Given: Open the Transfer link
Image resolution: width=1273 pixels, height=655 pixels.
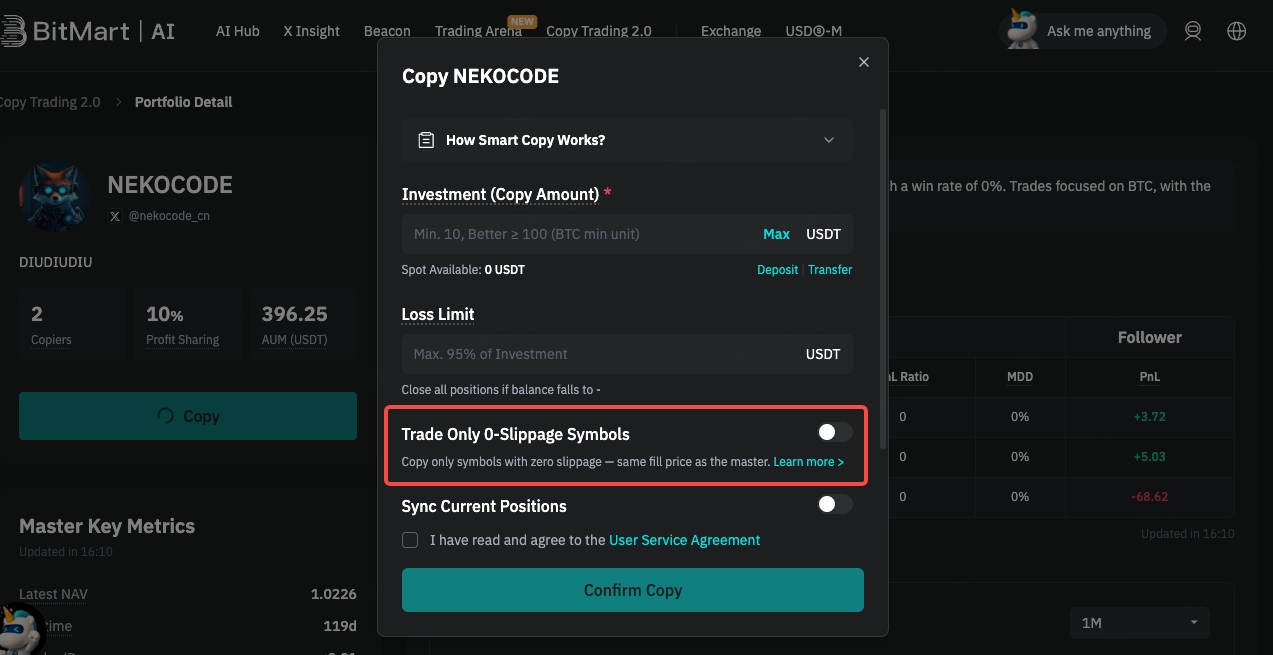Looking at the screenshot, I should [x=830, y=270].
